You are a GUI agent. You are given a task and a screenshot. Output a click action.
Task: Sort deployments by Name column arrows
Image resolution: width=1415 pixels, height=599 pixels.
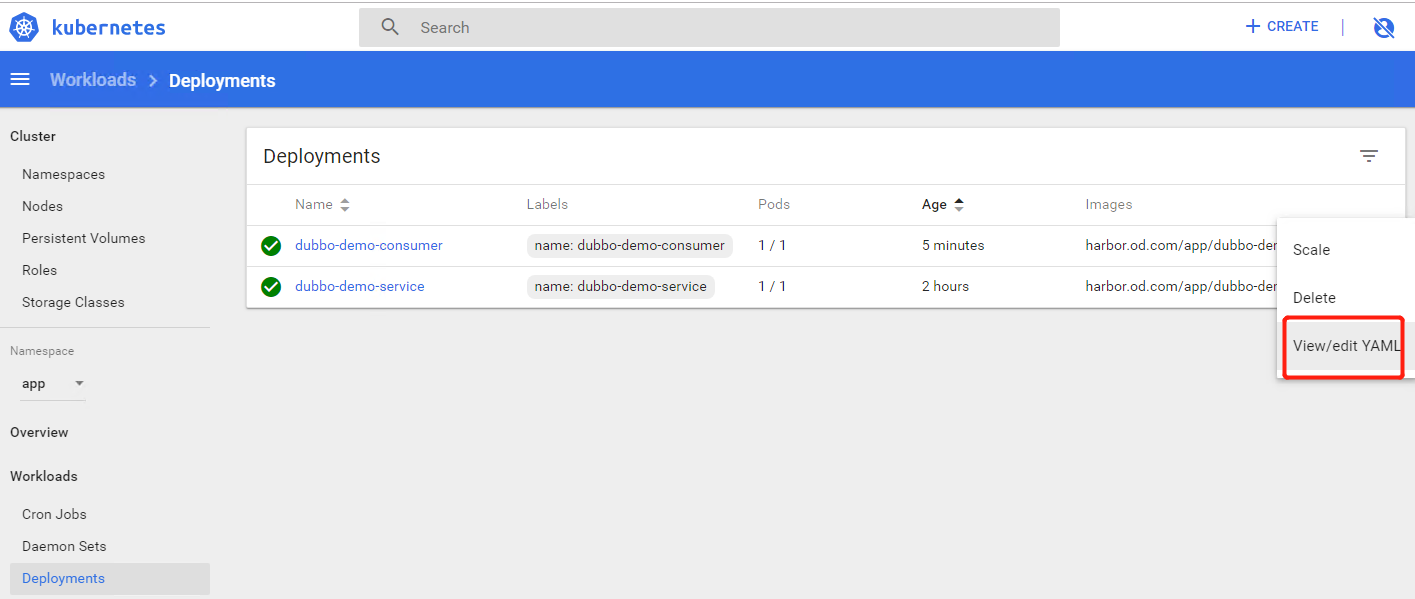345,205
